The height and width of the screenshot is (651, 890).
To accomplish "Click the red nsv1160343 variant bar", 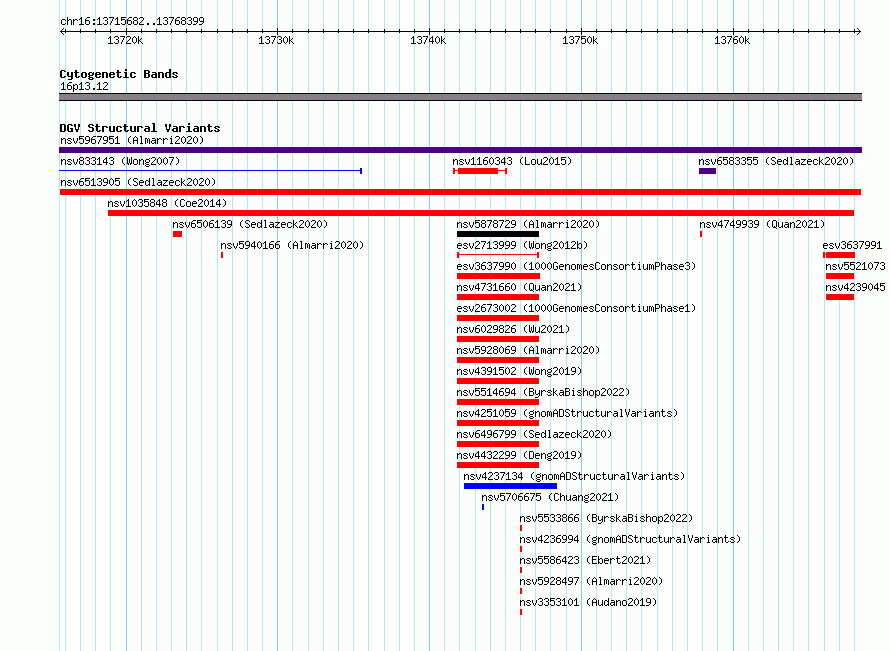I will (480, 171).
